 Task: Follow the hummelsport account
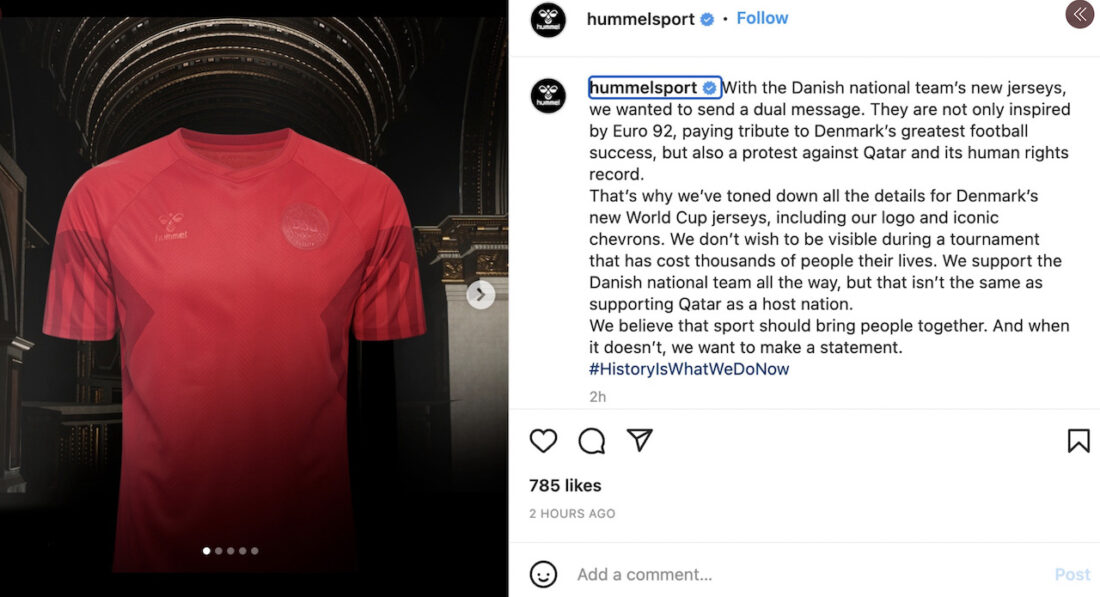click(762, 18)
